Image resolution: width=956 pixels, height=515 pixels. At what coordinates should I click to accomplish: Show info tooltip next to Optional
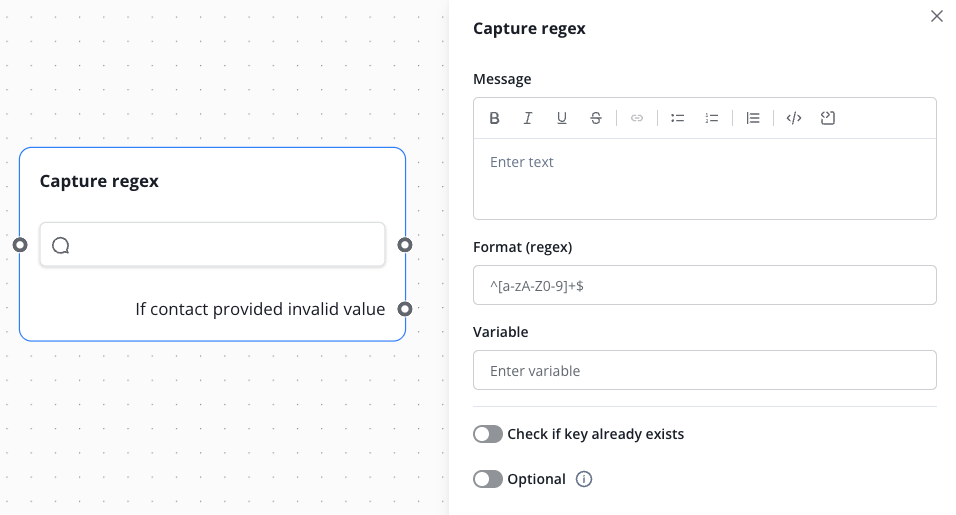[x=585, y=479]
